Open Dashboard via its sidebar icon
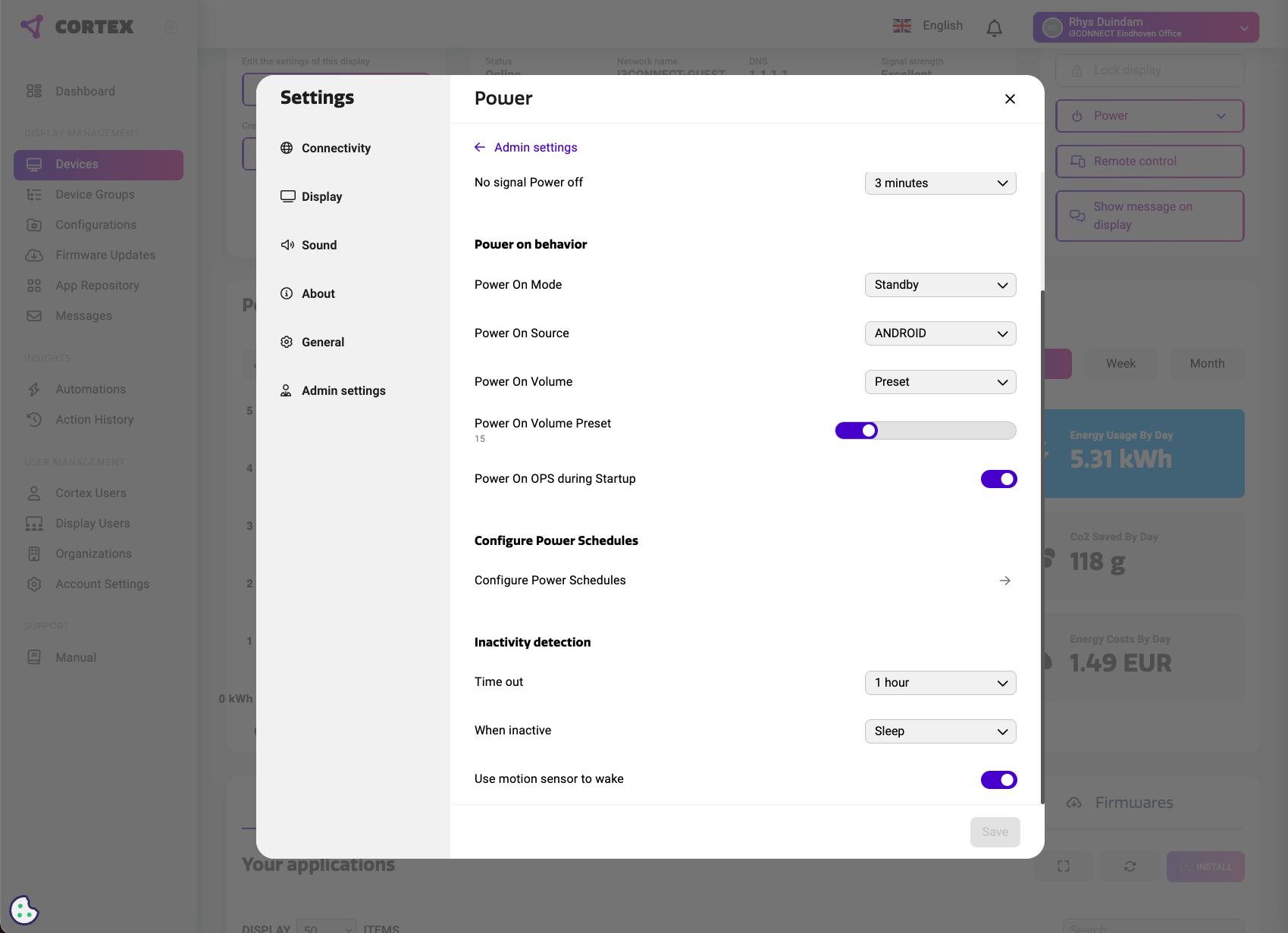Image resolution: width=1288 pixels, height=933 pixels. click(x=34, y=91)
